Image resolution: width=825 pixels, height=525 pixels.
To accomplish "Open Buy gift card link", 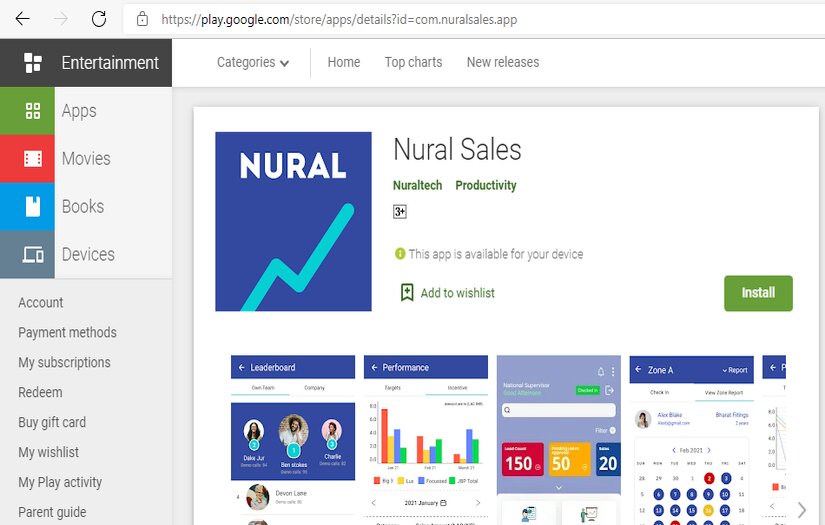I will click(x=52, y=422).
